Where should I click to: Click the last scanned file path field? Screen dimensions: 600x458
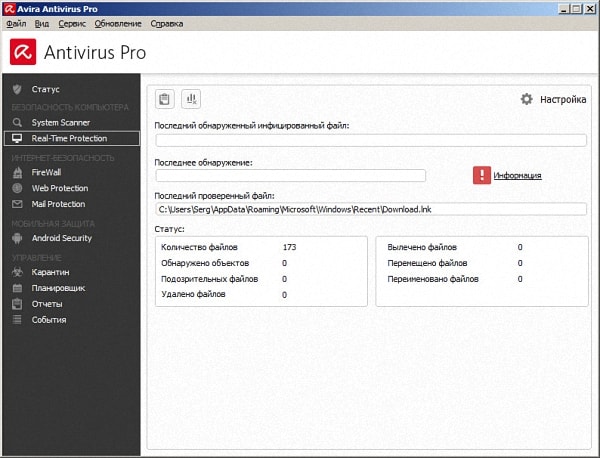tap(370, 209)
